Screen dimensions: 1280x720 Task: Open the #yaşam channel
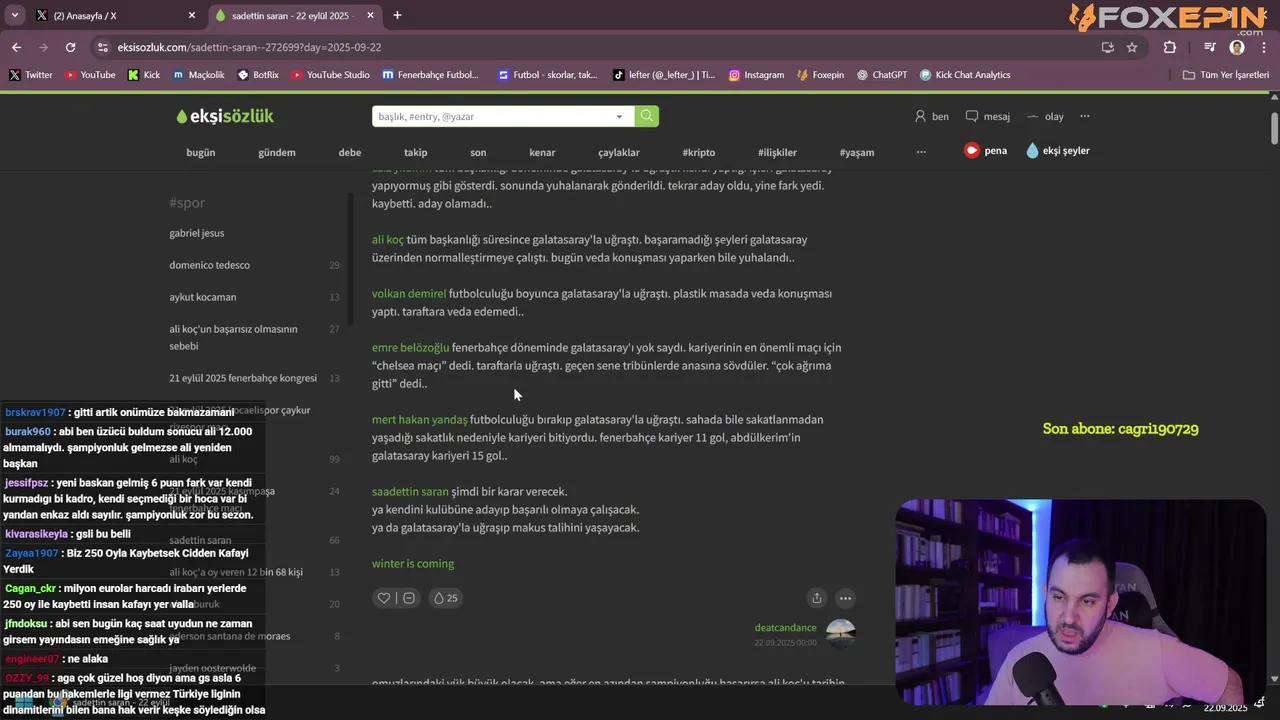(857, 152)
